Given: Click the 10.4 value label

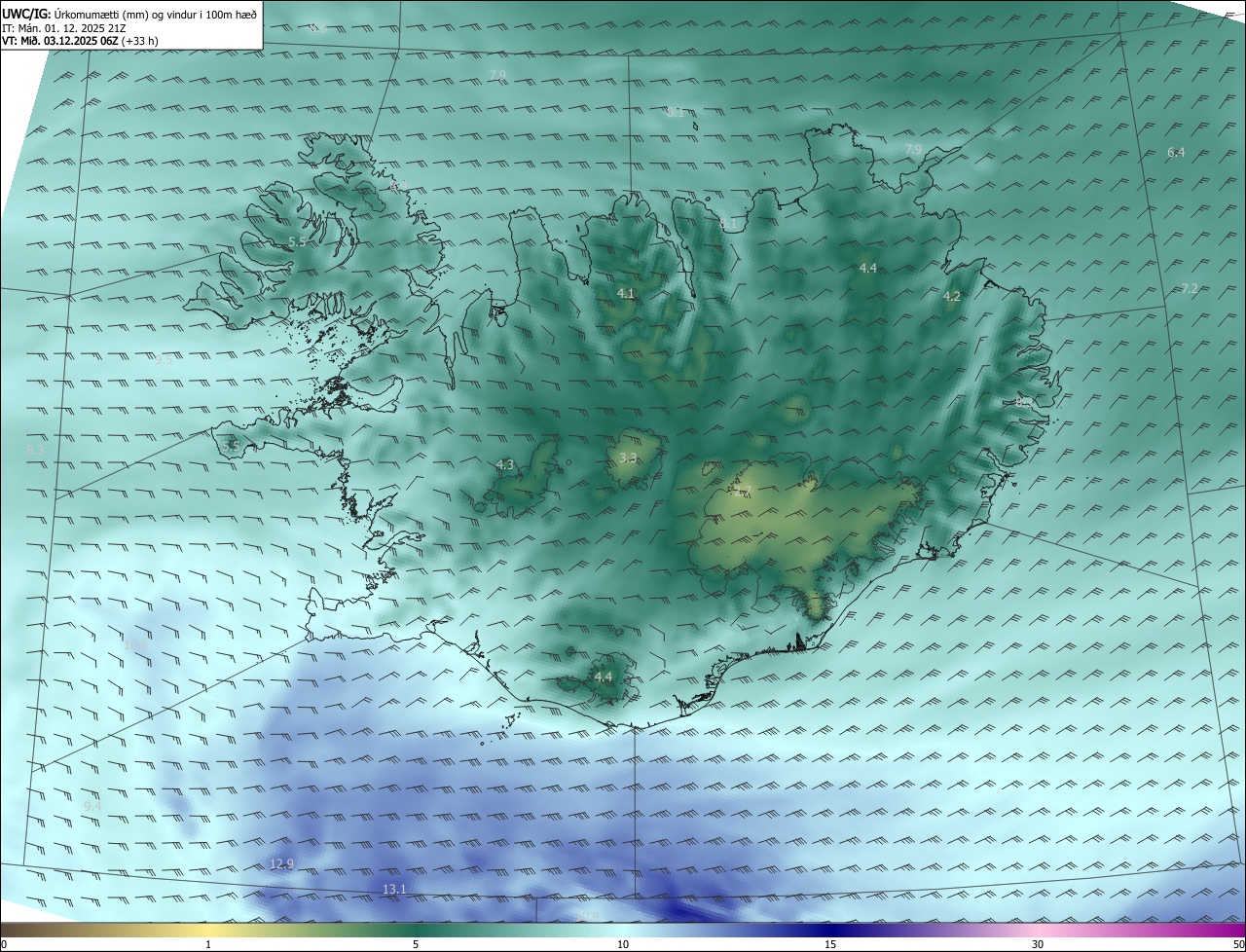Looking at the screenshot, I should point(588,916).
